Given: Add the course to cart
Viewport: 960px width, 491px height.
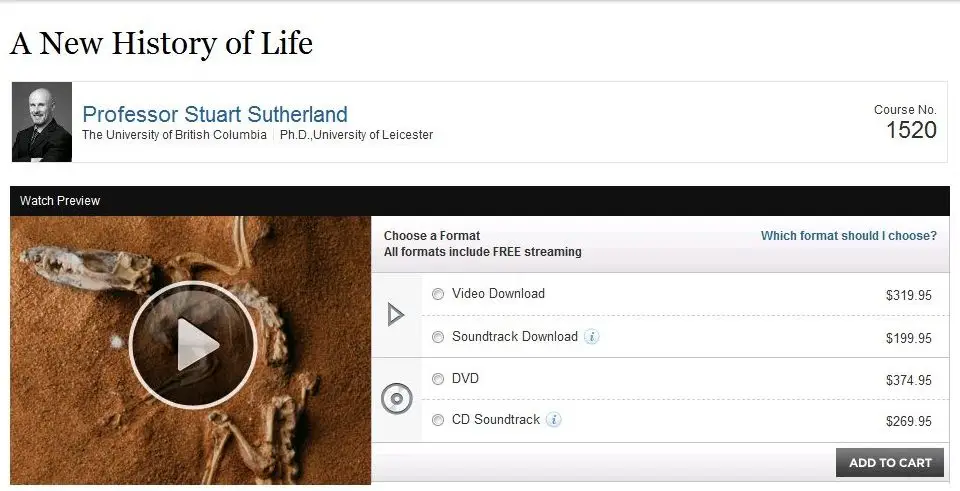Looking at the screenshot, I should coord(890,463).
